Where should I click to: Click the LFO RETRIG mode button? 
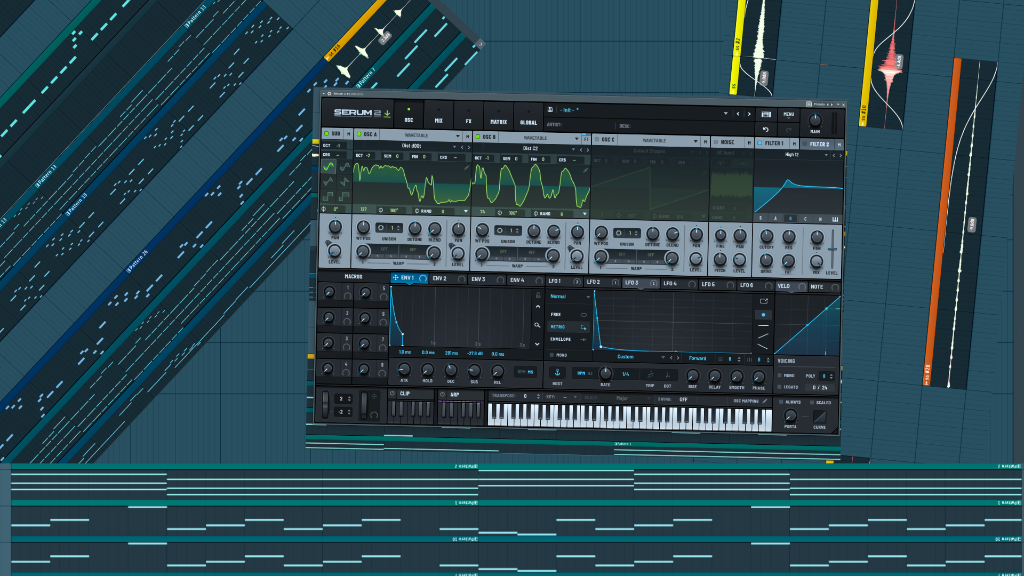[568, 327]
